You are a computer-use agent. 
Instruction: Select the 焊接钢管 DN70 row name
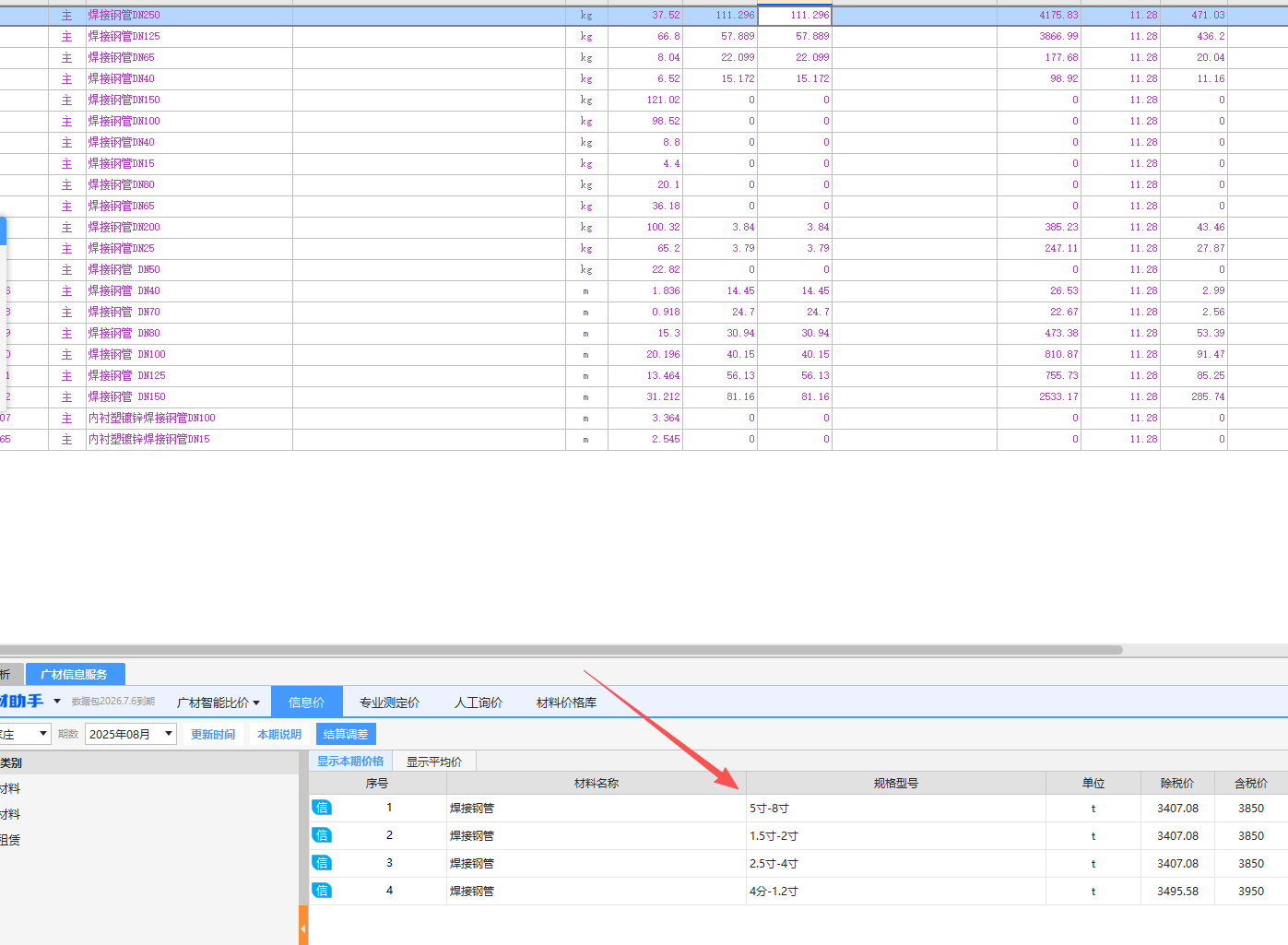124,313
